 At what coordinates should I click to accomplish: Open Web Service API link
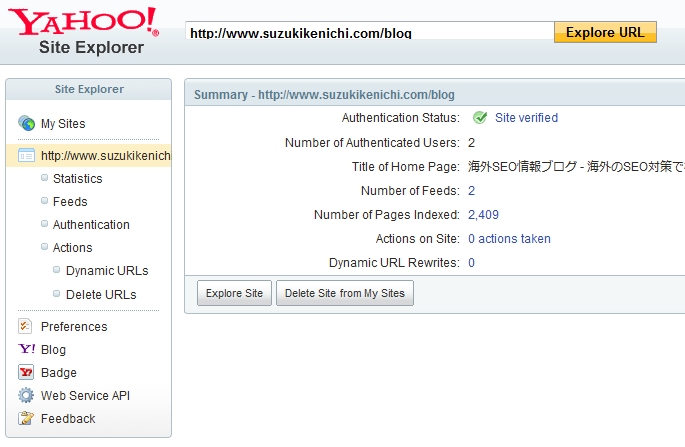click(x=85, y=395)
